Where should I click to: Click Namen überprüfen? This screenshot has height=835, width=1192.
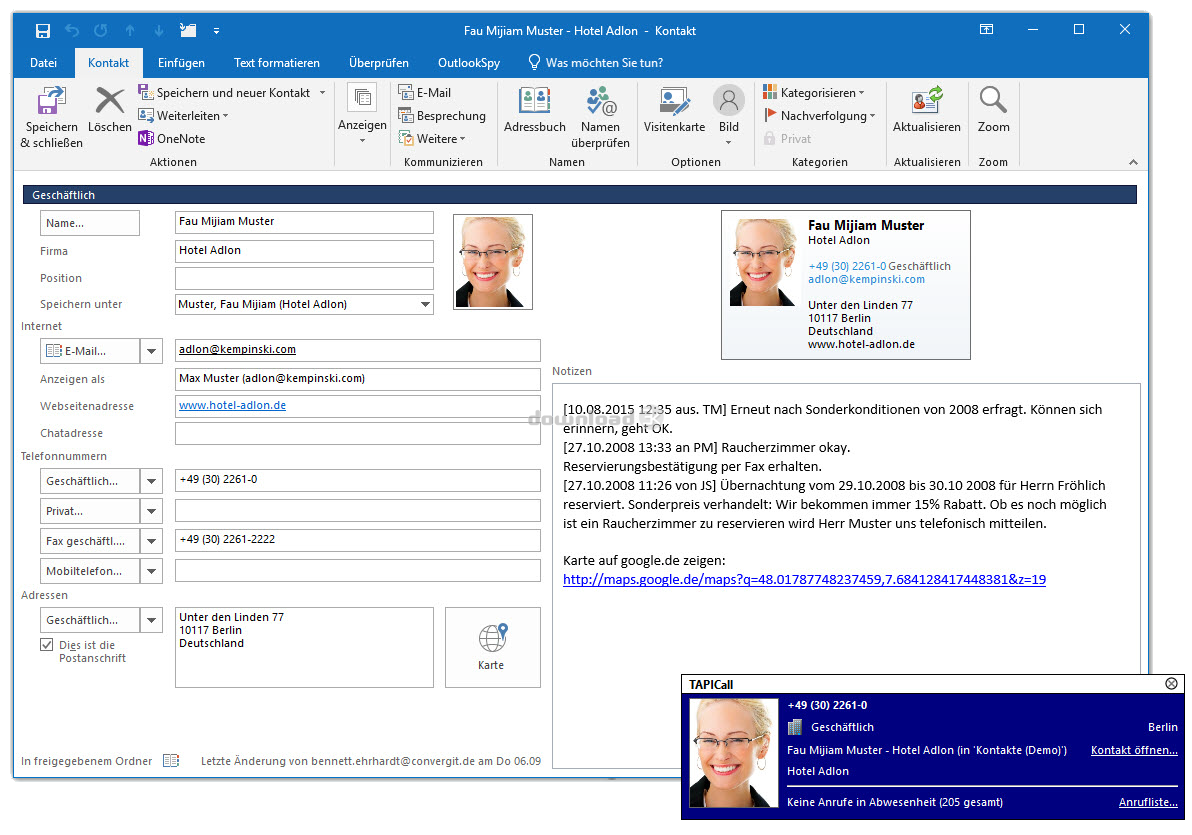coord(600,116)
